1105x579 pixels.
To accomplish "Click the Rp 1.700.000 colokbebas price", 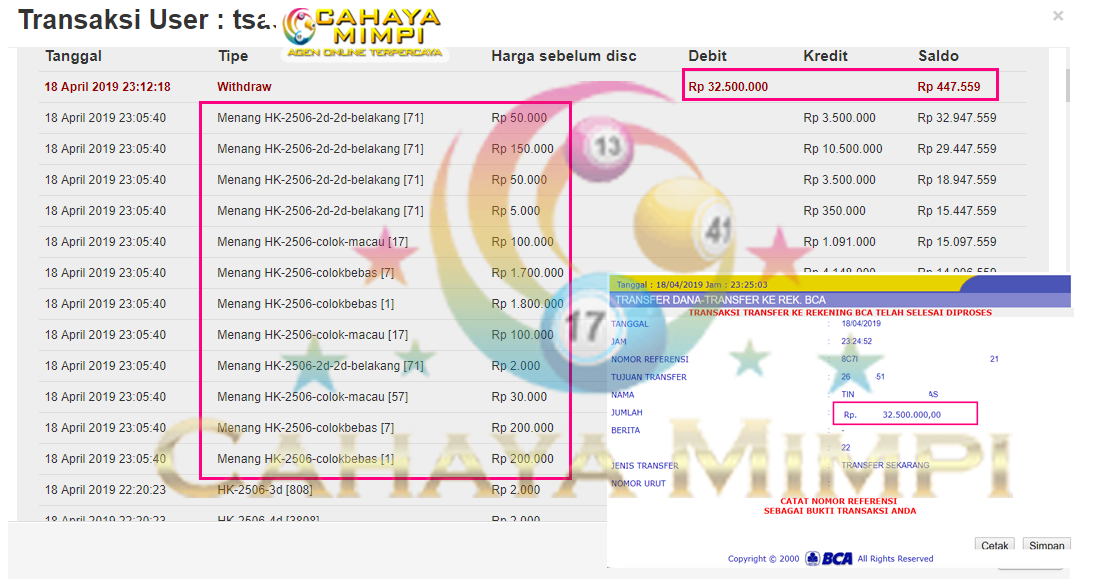I will point(527,273).
